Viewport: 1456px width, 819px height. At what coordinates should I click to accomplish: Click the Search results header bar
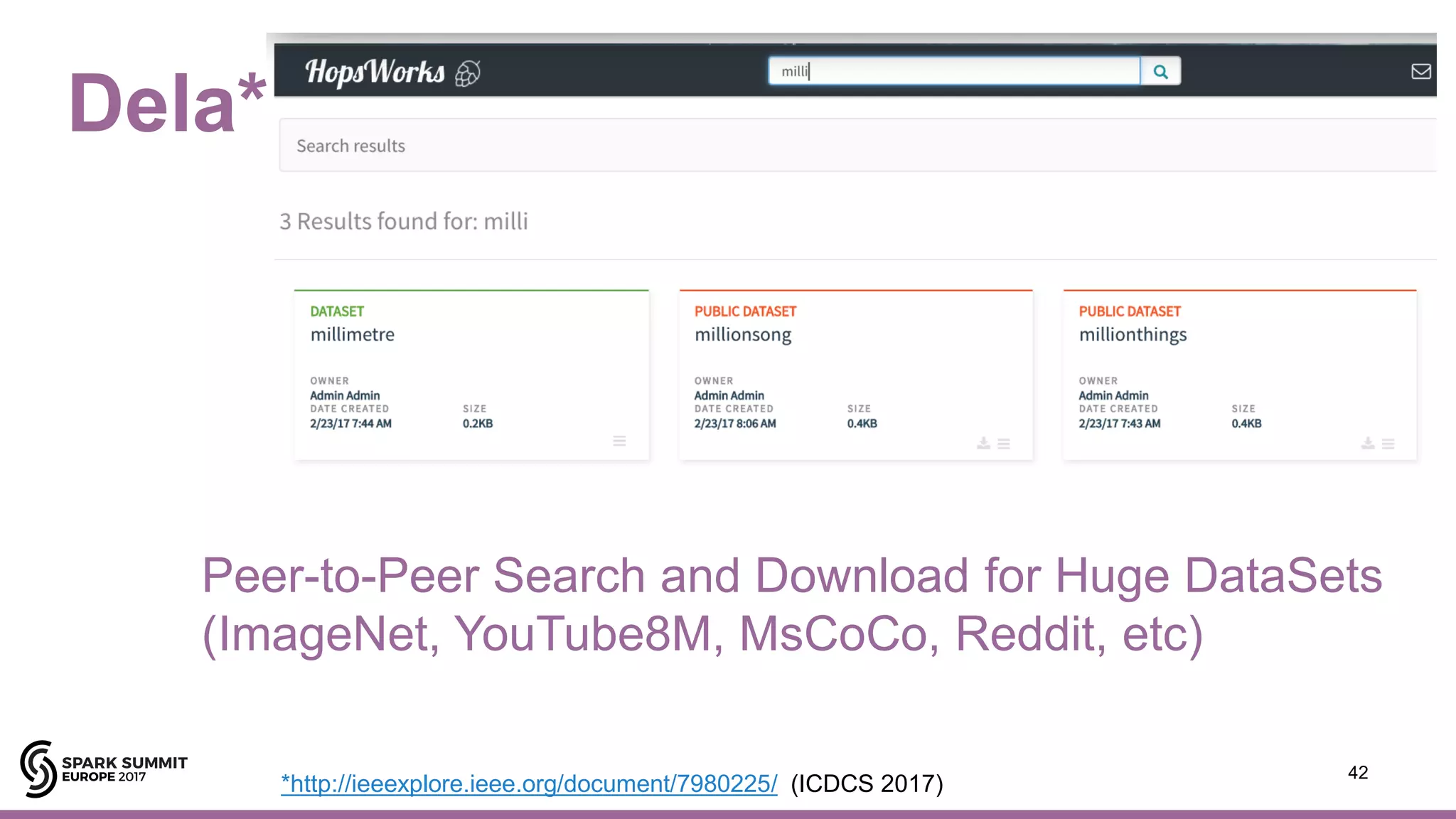click(857, 145)
